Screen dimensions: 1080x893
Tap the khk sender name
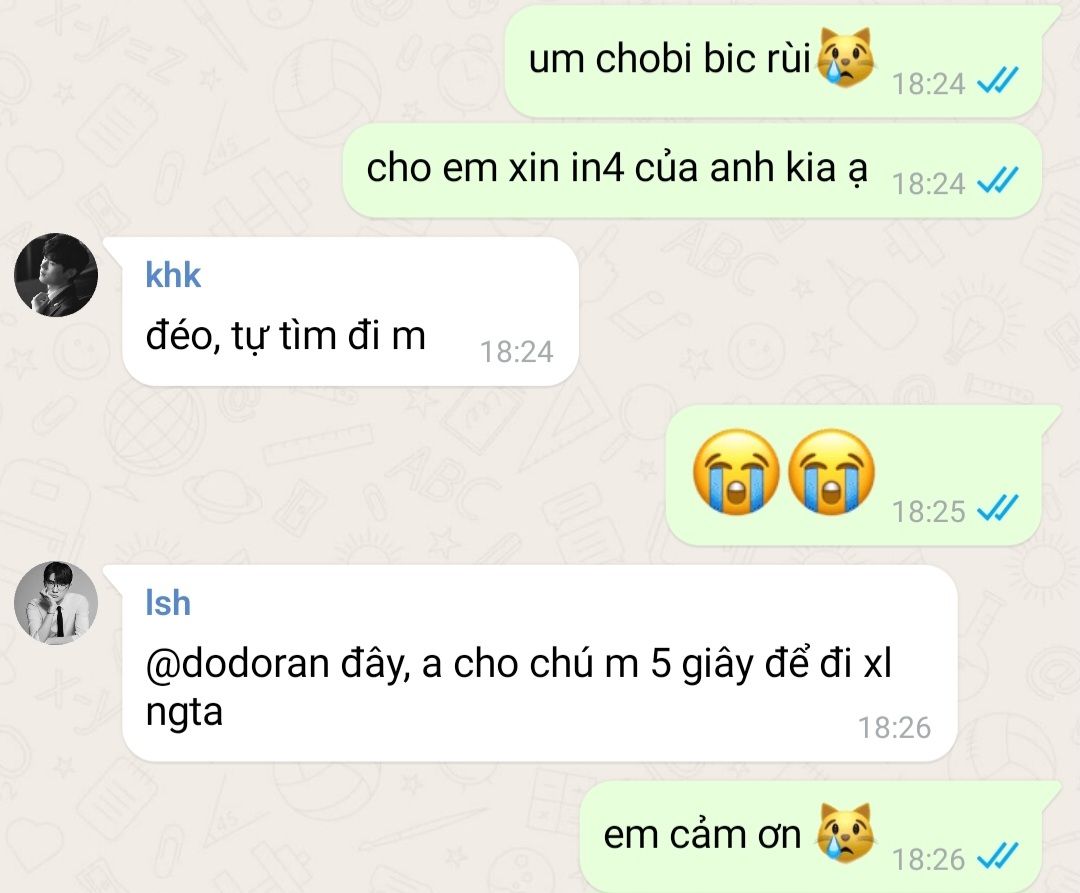pyautogui.click(x=173, y=275)
